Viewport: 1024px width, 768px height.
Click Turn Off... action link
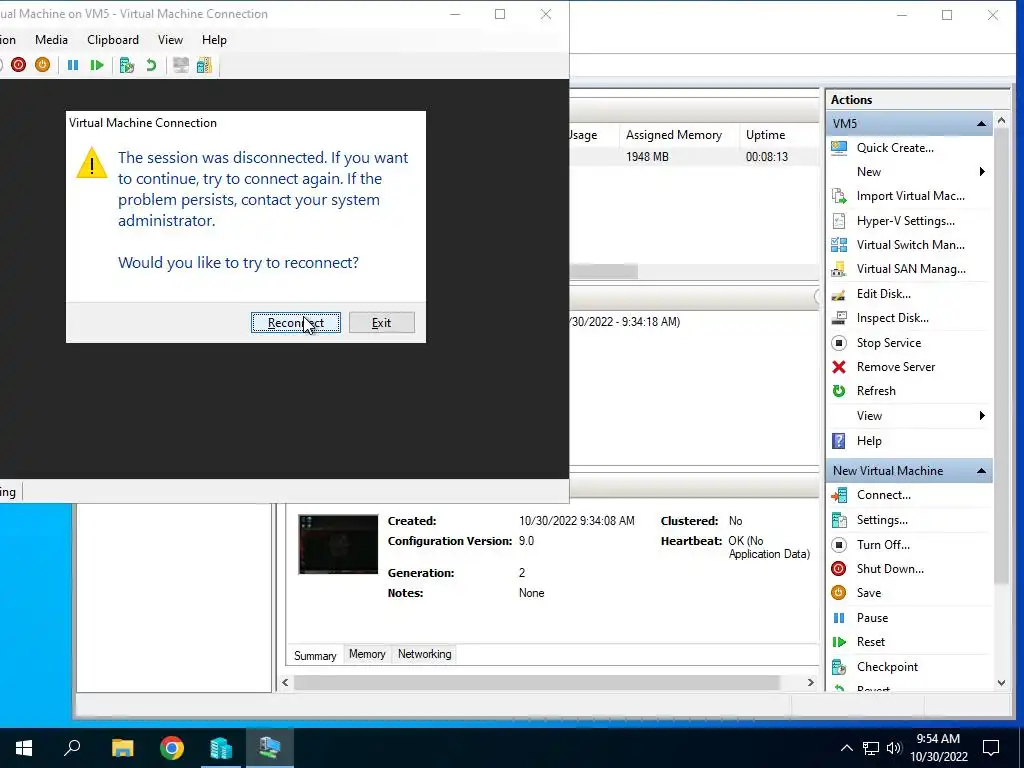[883, 545]
